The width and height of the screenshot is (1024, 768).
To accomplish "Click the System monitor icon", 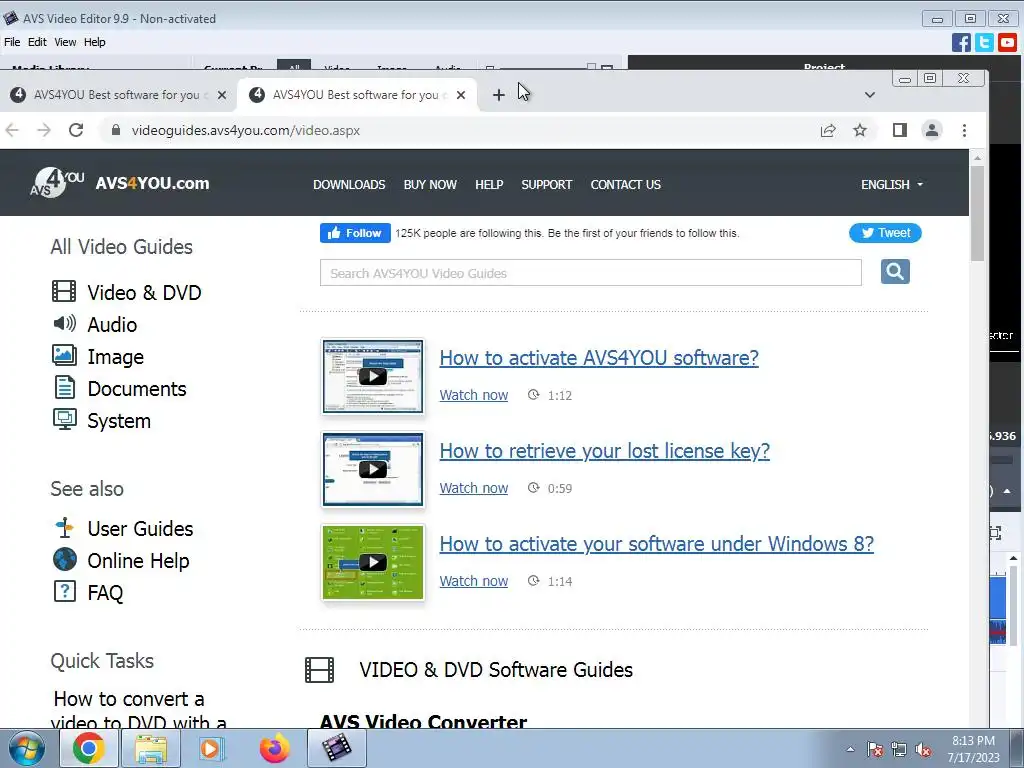I will (x=64, y=419).
